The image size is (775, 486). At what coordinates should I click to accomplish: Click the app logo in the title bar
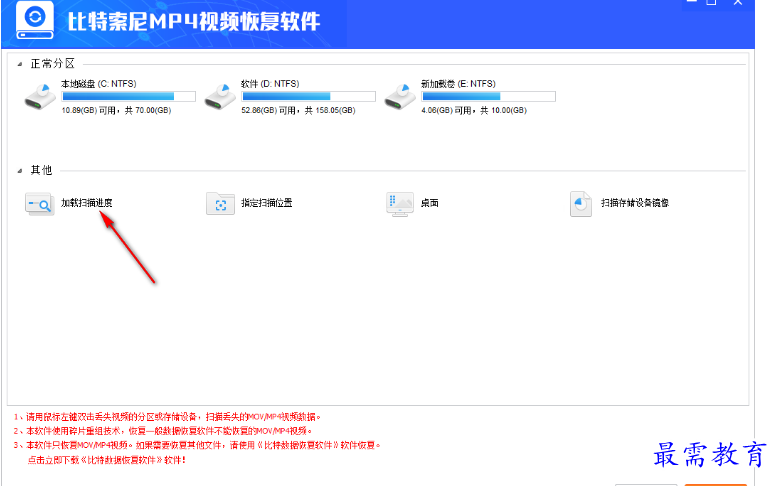pos(35,20)
